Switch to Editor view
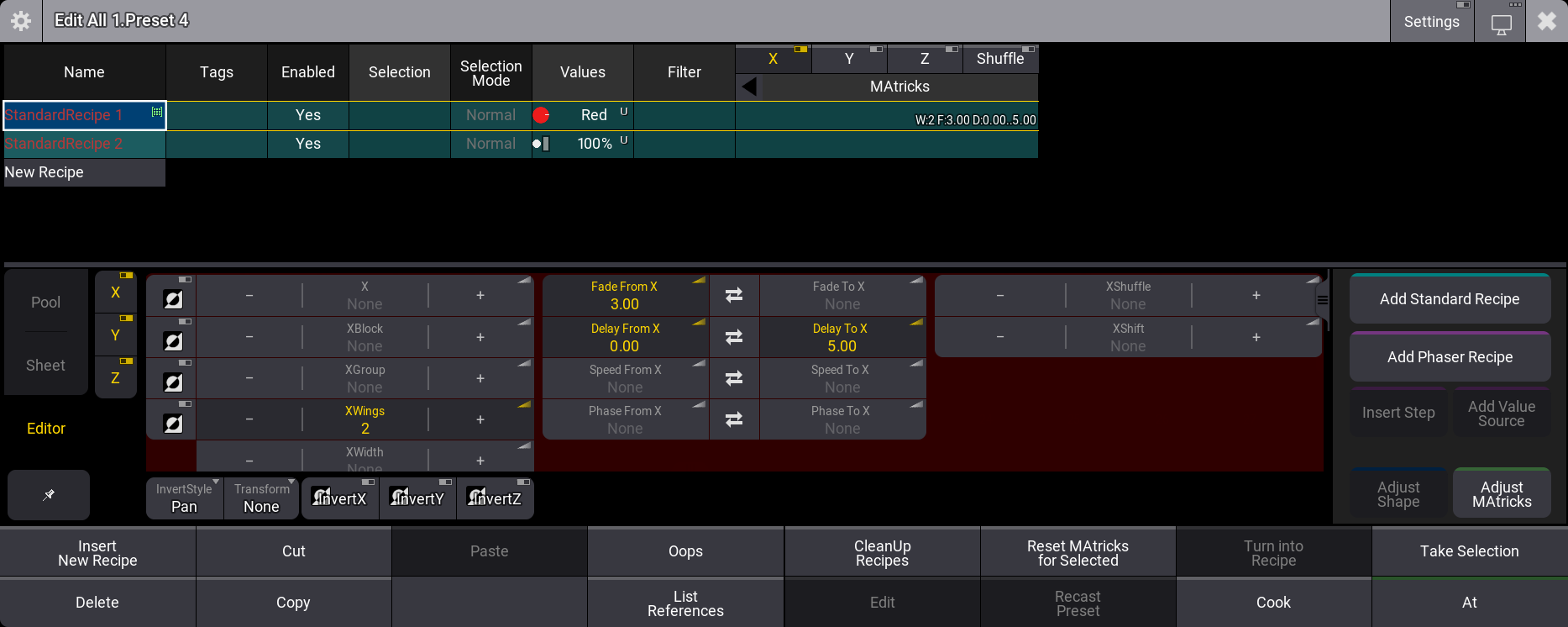1568x627 pixels. click(x=46, y=429)
